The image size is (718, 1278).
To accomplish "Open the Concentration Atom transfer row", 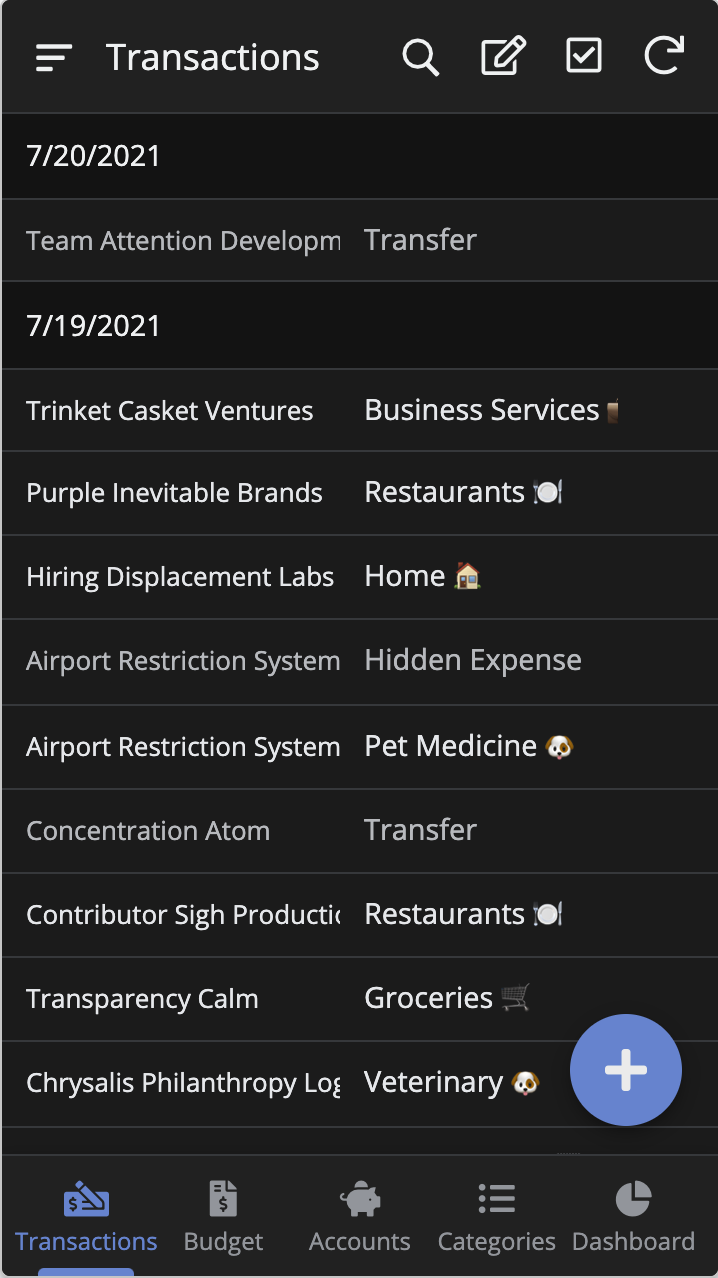I will point(148,831).
